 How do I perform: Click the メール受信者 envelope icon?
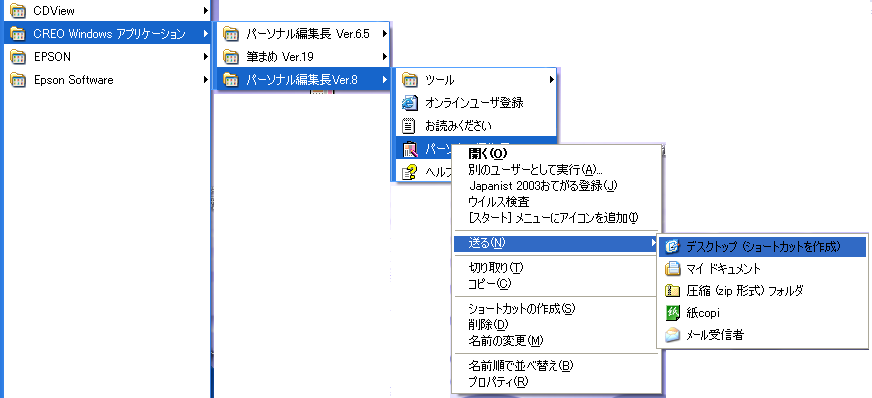[672, 335]
